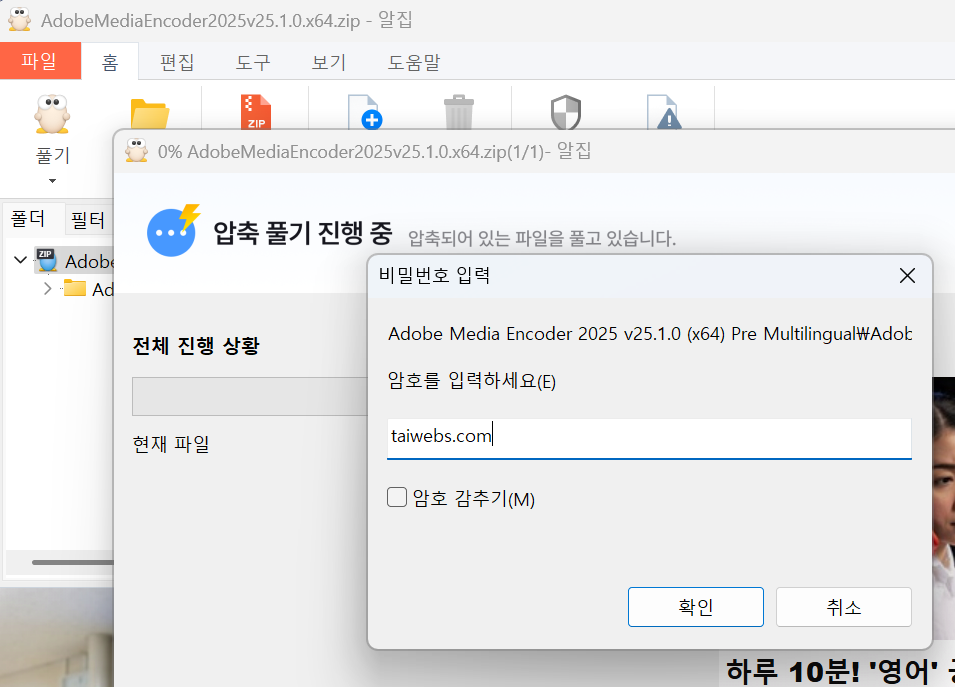955x687 pixels.
Task: Click the shield virus scan icon
Action: coord(566,112)
